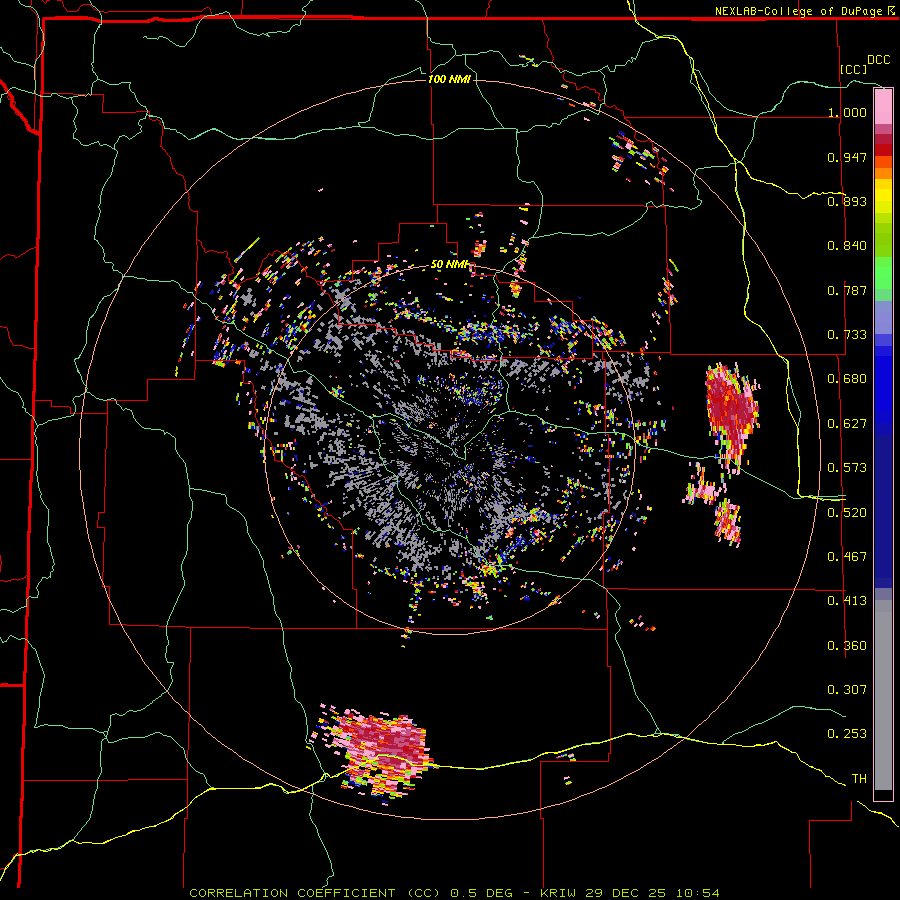The height and width of the screenshot is (900, 900).
Task: Click the 0.733 legend value
Action: 847,335
